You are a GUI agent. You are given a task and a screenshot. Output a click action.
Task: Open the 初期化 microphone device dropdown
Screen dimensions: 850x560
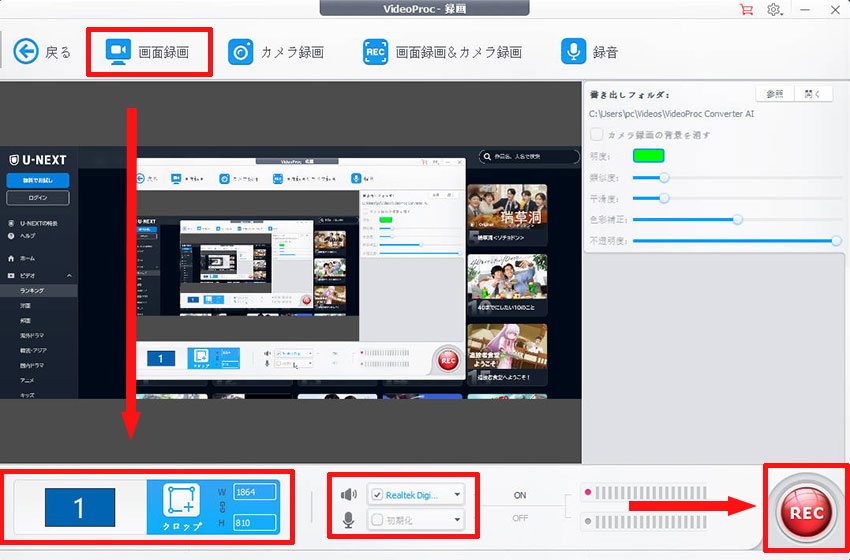[x=457, y=520]
